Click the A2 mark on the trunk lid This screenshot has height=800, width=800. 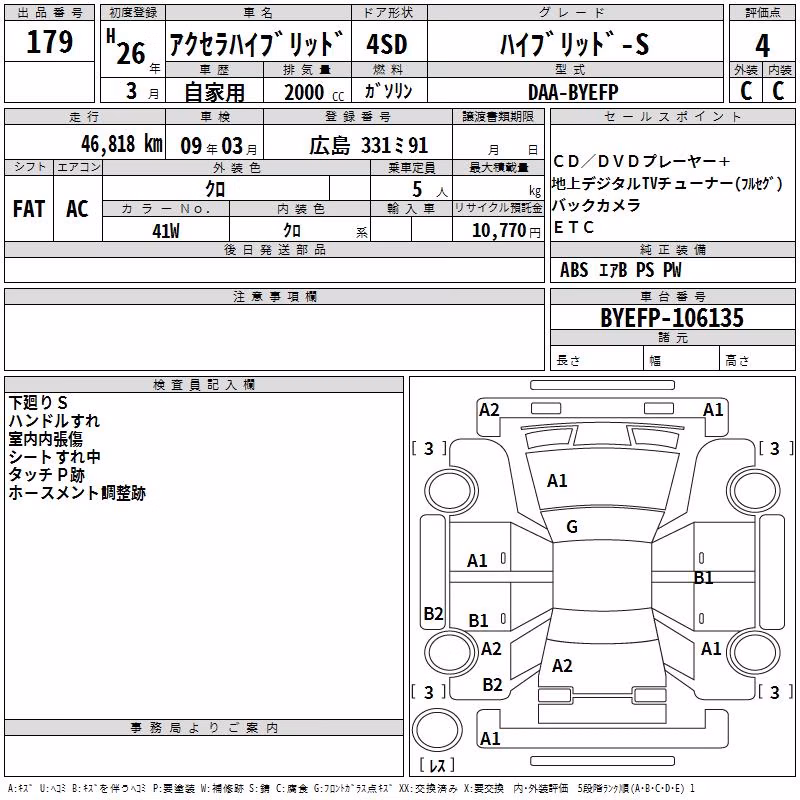(x=562, y=666)
